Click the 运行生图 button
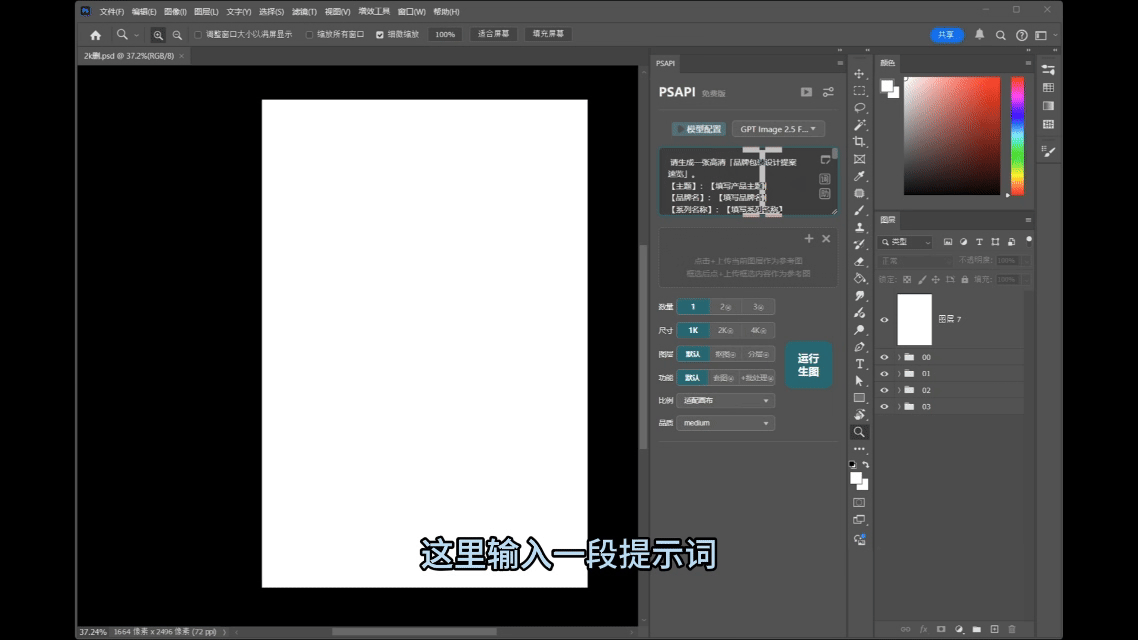Screen dimensions: 1138x640 point(809,365)
